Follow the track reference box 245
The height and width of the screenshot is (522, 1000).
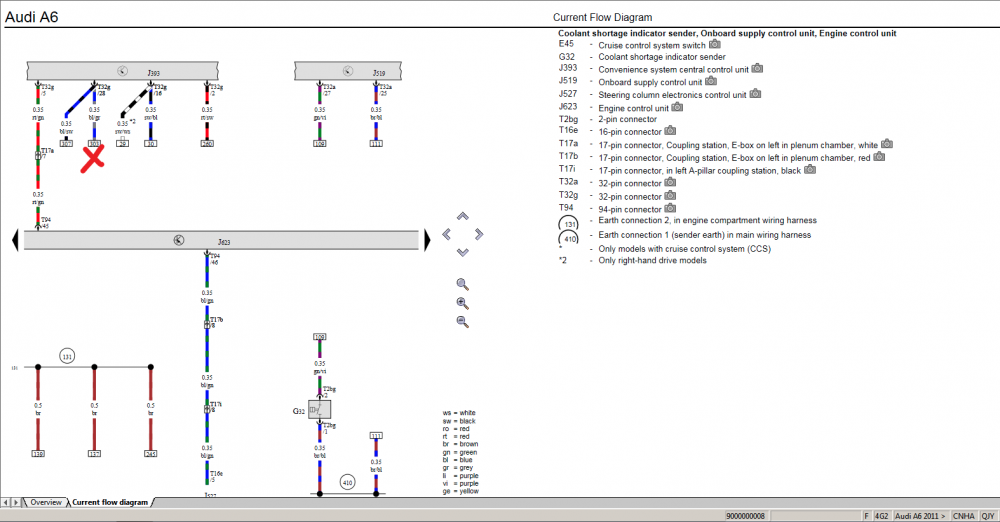[x=151, y=454]
